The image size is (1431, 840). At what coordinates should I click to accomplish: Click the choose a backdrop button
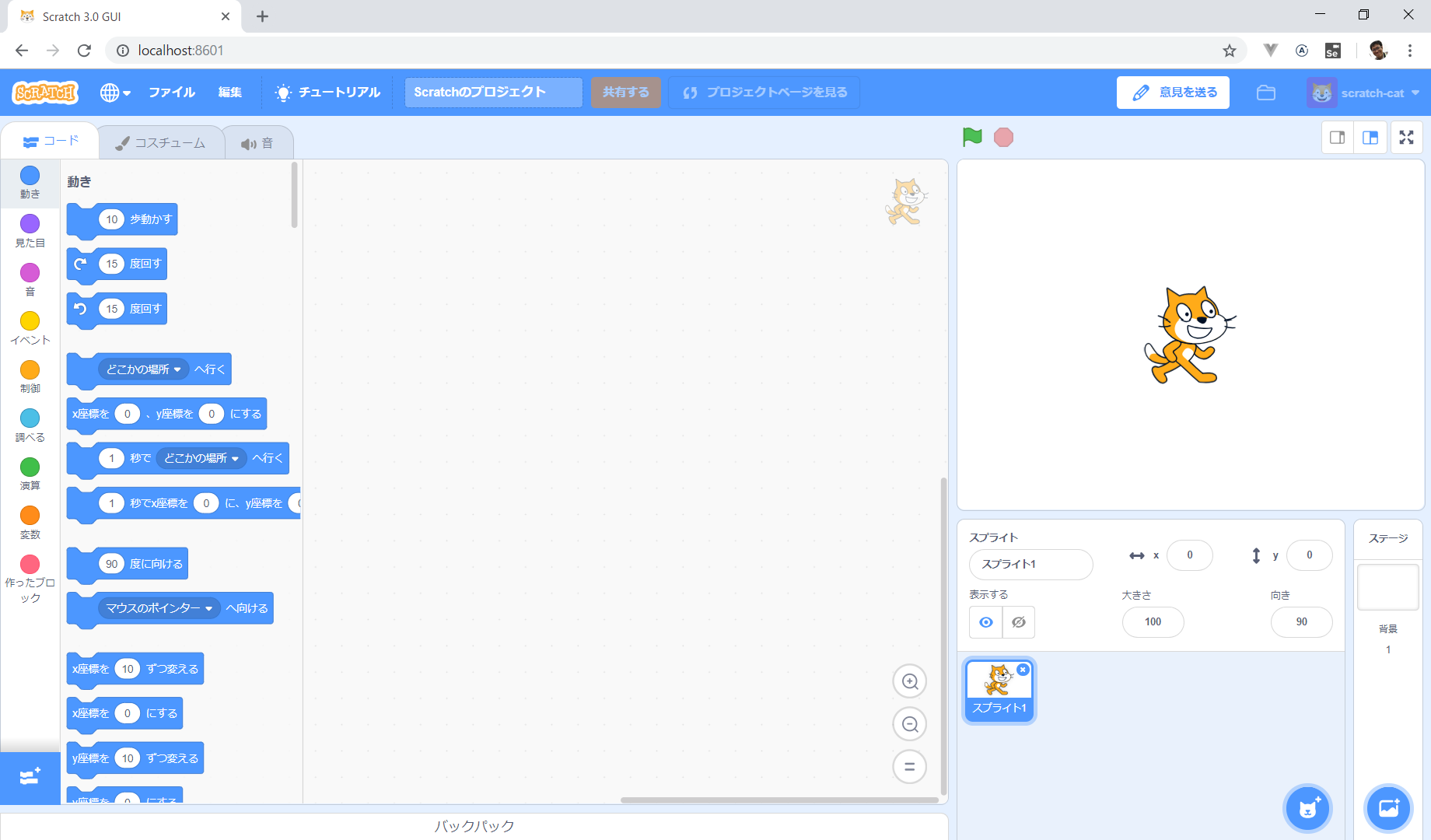1388,808
